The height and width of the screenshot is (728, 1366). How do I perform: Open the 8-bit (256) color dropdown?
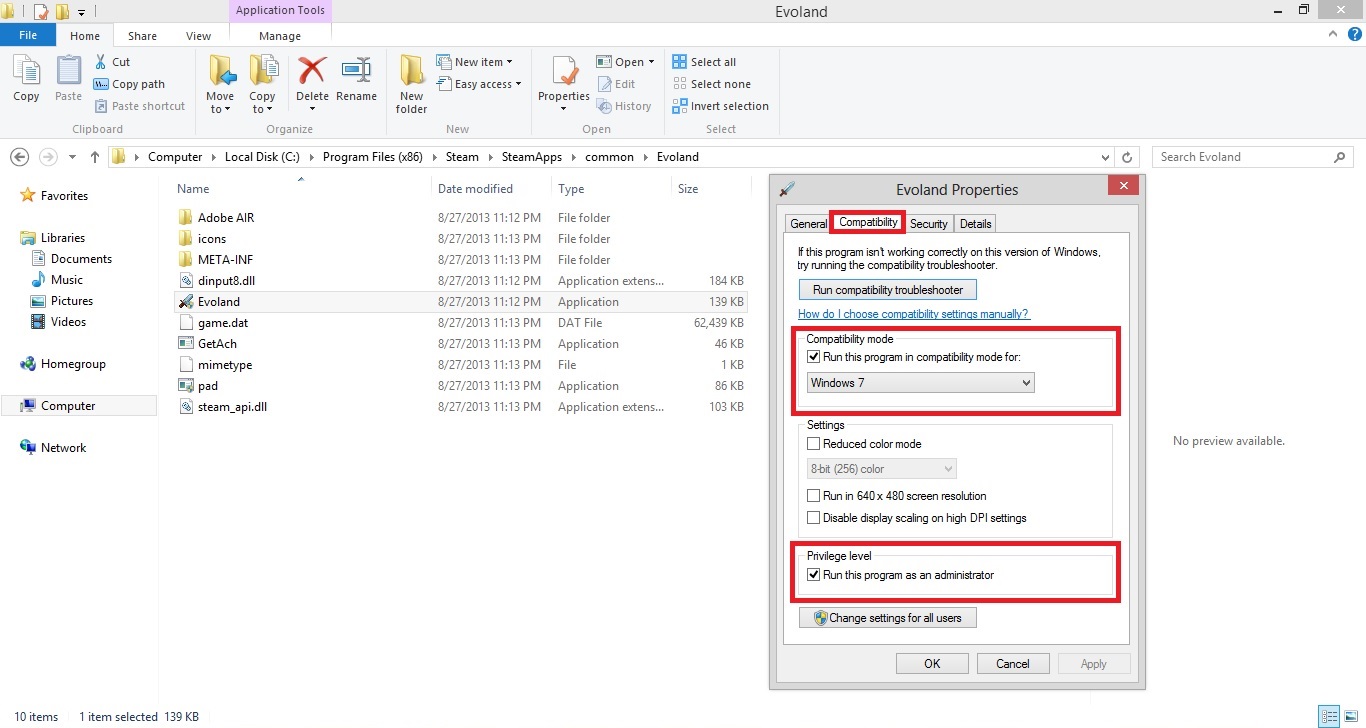(882, 469)
